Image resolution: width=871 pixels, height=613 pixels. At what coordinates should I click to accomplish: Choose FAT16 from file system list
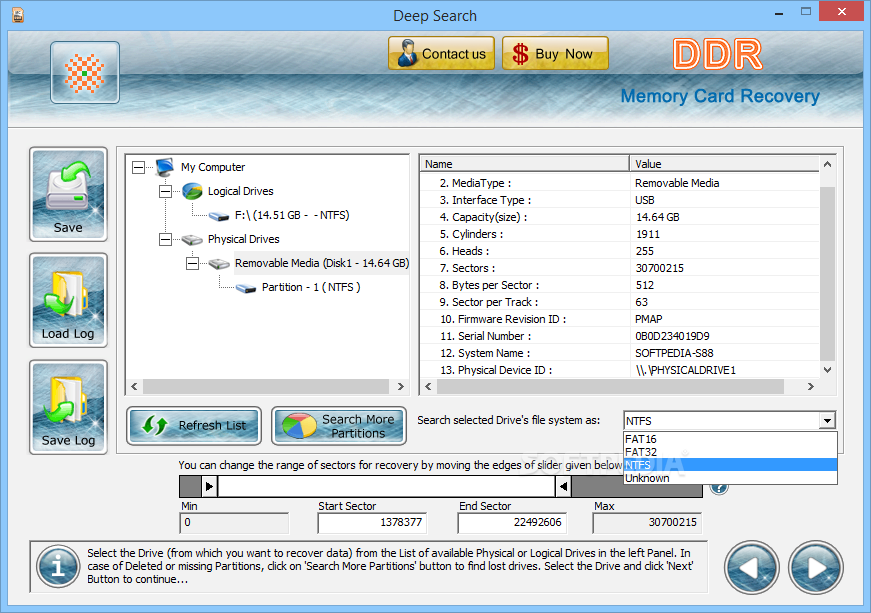(x=730, y=439)
